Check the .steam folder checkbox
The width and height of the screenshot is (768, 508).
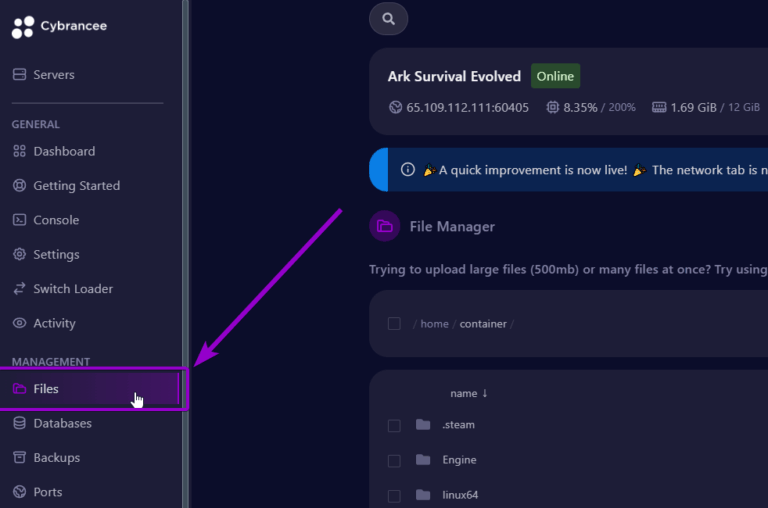tap(394, 425)
